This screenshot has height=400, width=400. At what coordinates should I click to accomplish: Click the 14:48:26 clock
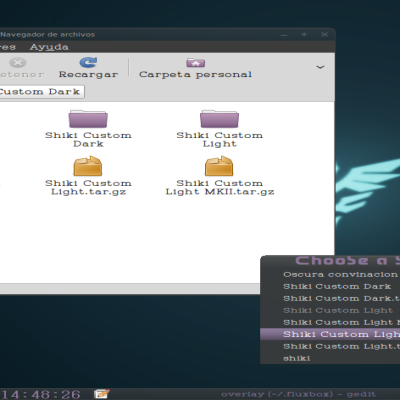41,394
